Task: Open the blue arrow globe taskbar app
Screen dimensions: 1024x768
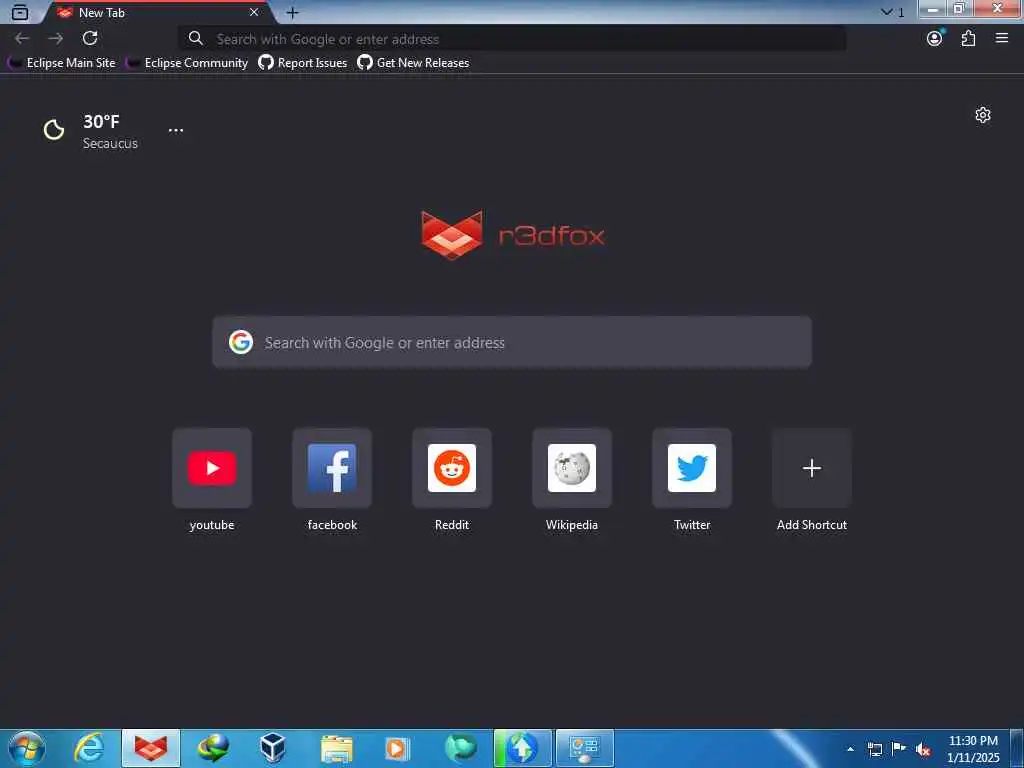Action: tap(522, 748)
